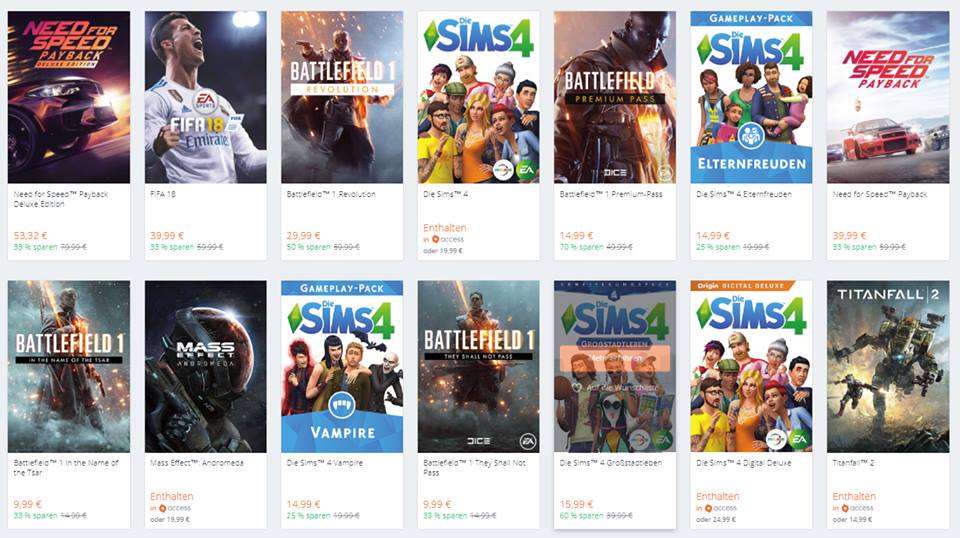Click the EA logo on Die Sims 4 cover
Screen dimensions: 960x538
tap(526, 170)
